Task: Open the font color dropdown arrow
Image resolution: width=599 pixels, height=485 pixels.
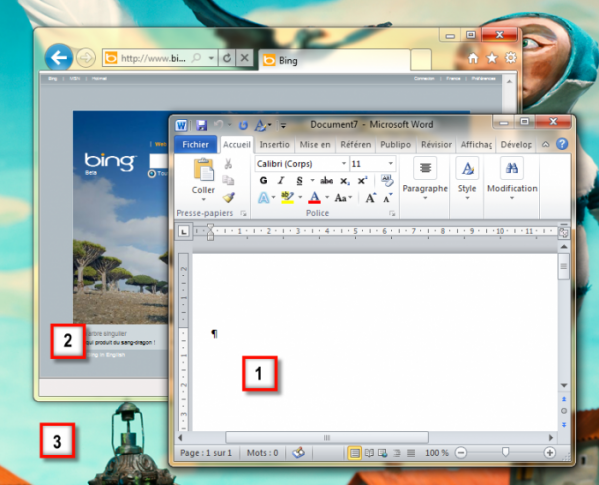Action: pyautogui.click(x=327, y=197)
